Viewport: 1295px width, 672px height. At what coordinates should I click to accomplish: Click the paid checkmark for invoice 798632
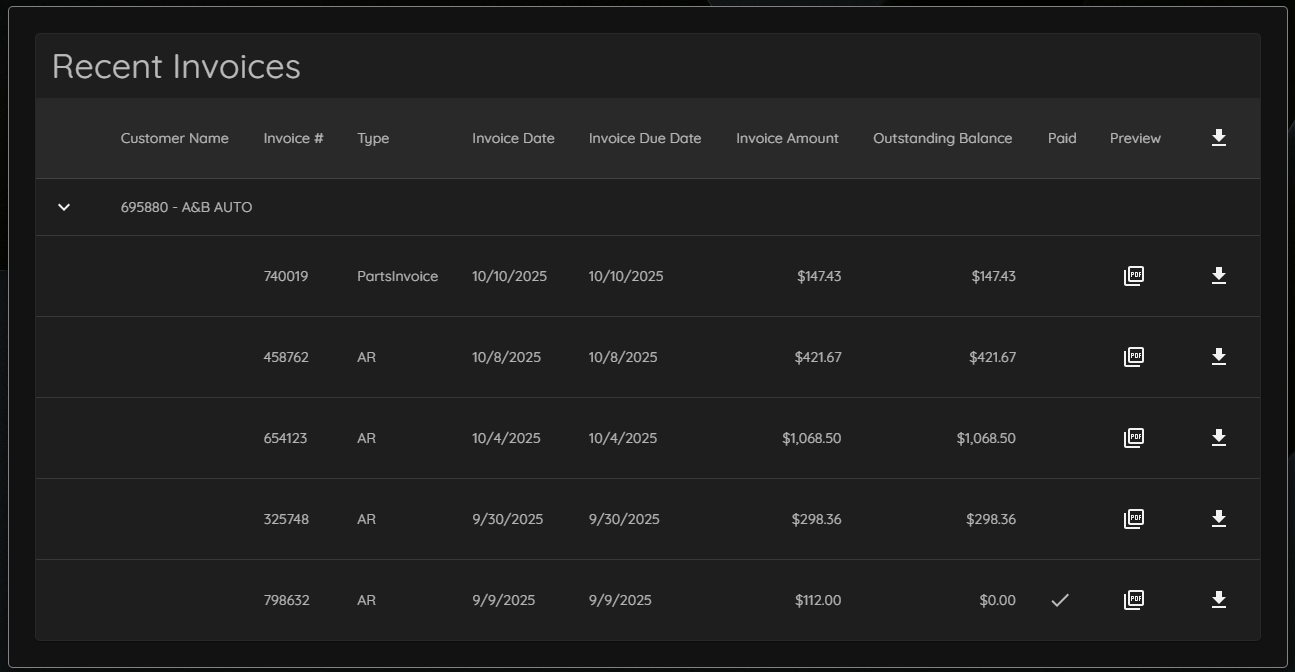(x=1060, y=600)
